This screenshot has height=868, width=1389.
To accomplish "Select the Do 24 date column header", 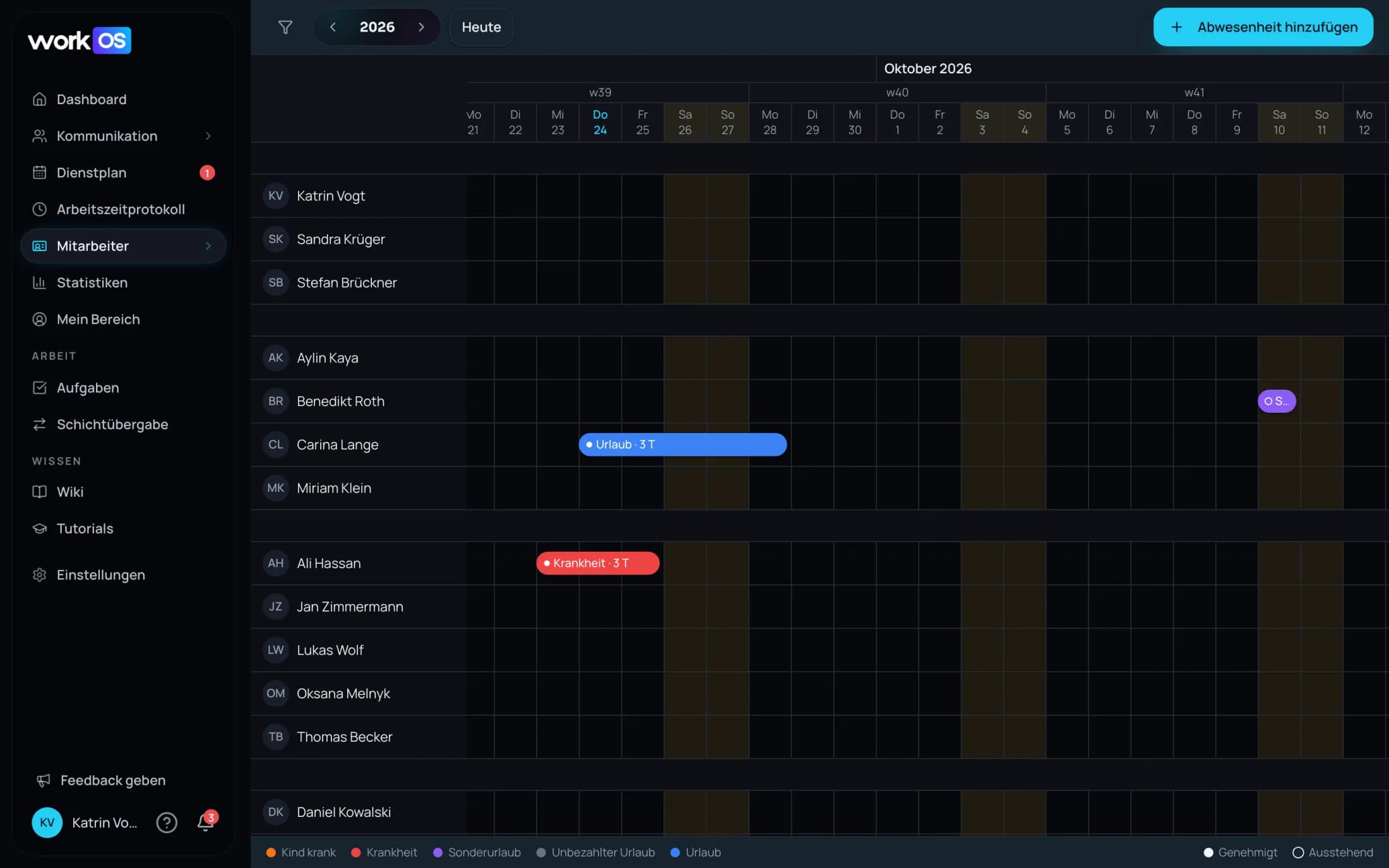I will (600, 122).
